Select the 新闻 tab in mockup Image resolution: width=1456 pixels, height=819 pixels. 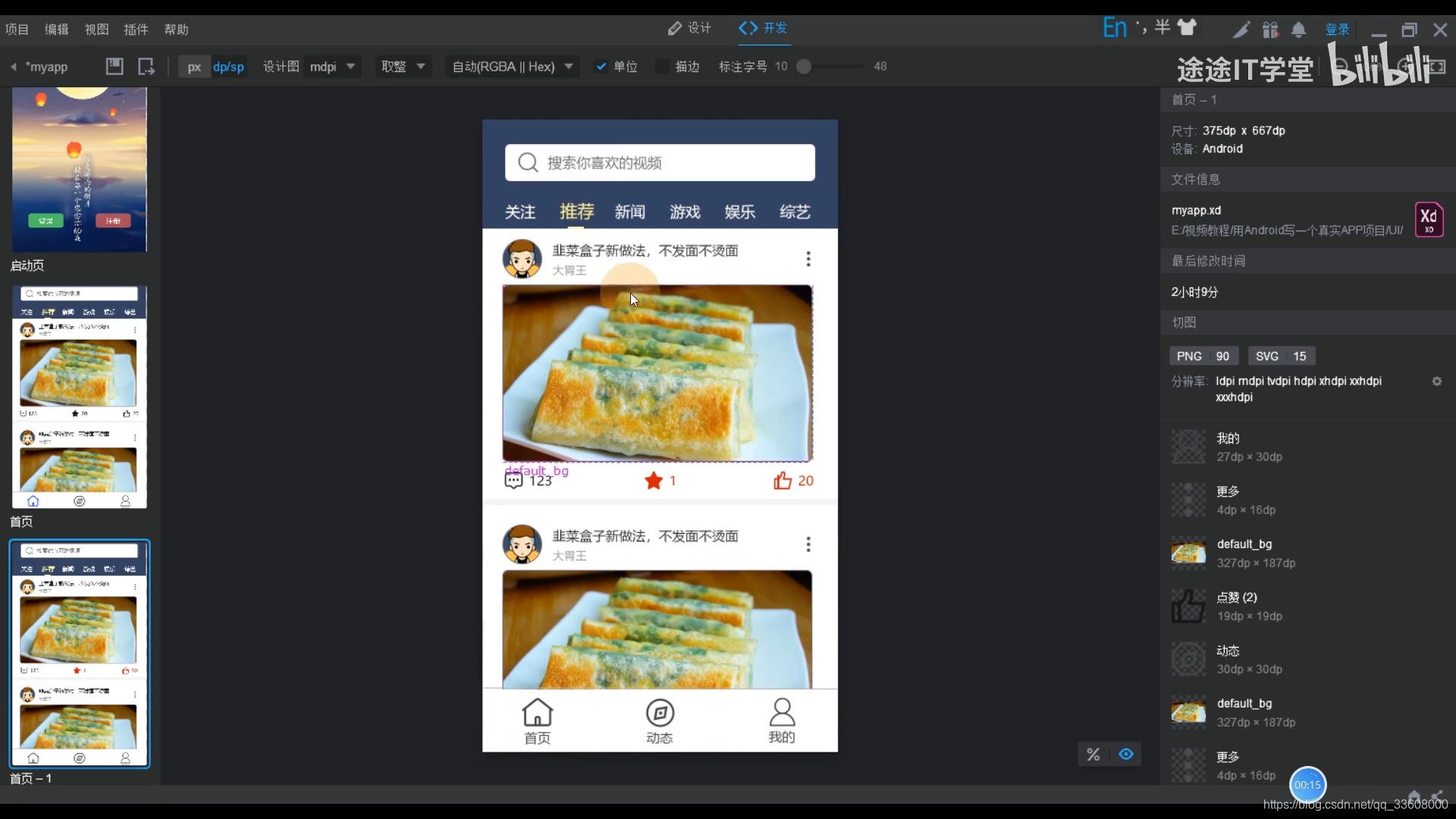(630, 212)
